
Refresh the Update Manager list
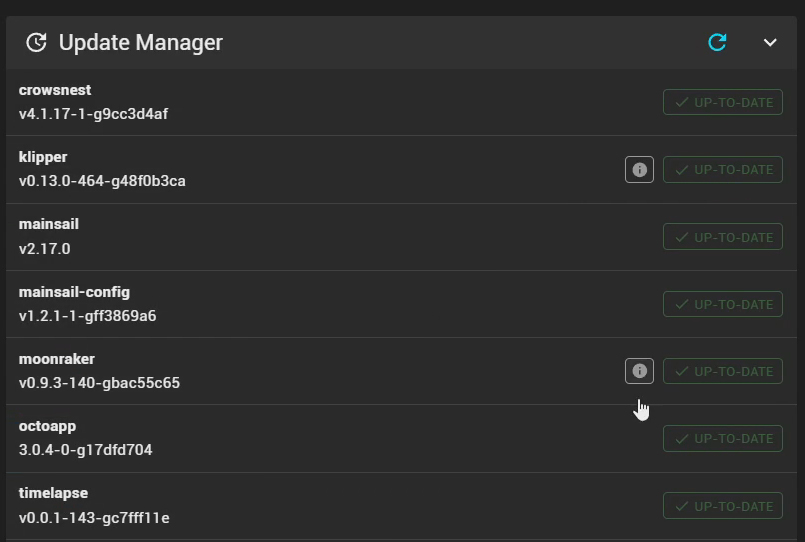click(717, 42)
